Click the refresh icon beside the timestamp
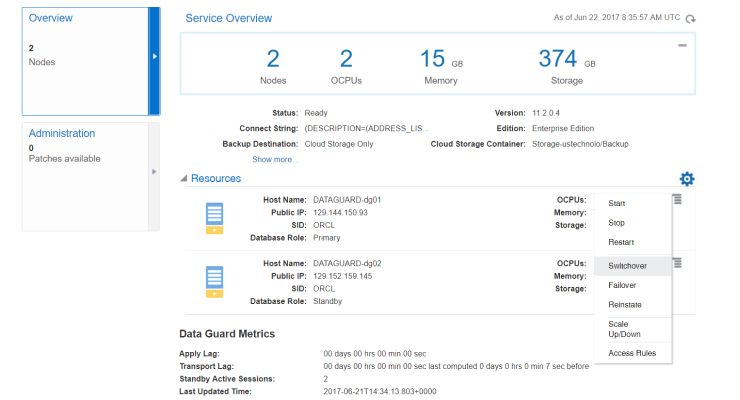The height and width of the screenshot is (400, 740). (690, 19)
